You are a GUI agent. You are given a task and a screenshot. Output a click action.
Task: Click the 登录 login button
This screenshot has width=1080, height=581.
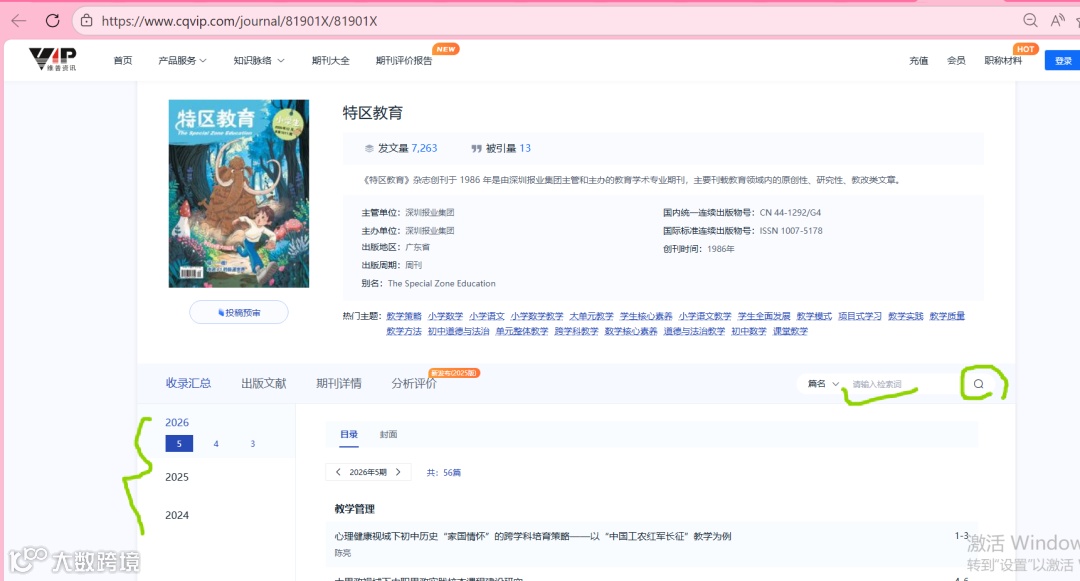point(1063,61)
